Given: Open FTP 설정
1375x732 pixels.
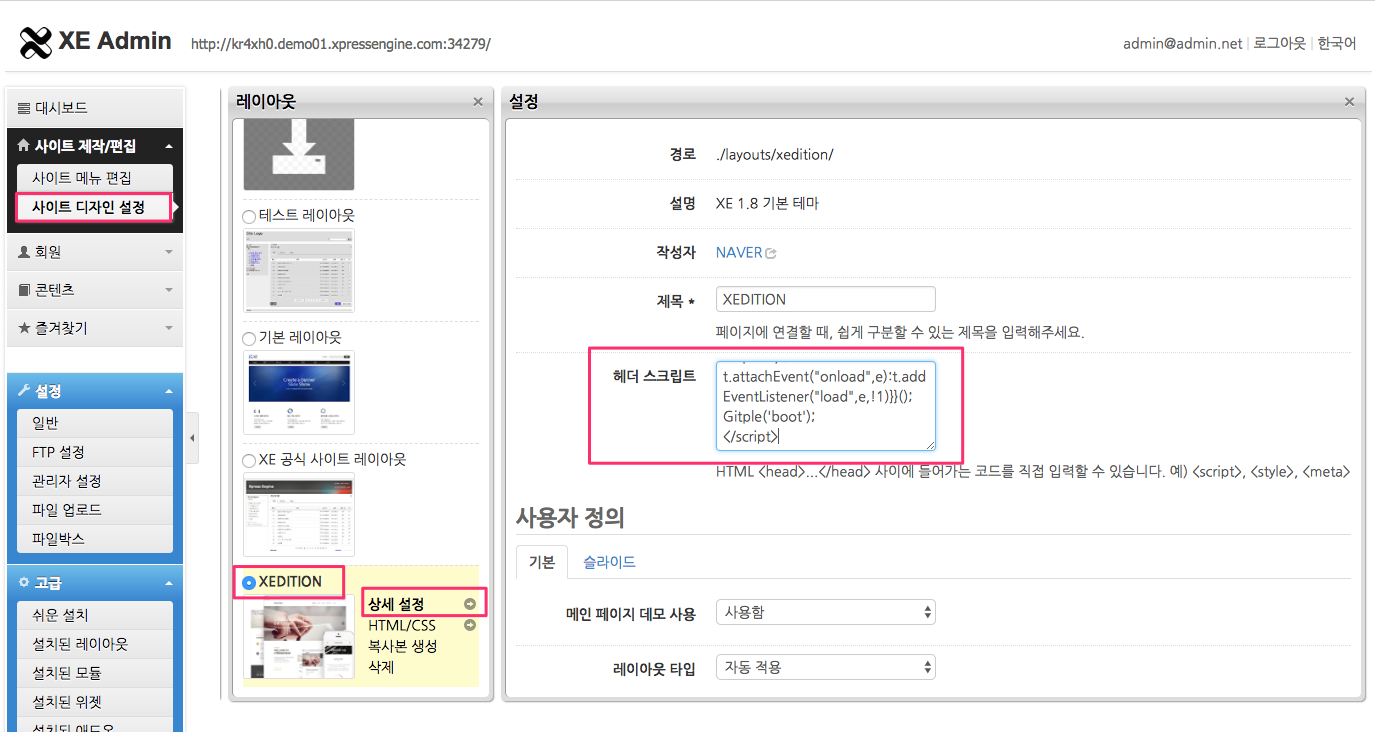Looking at the screenshot, I should (95, 452).
